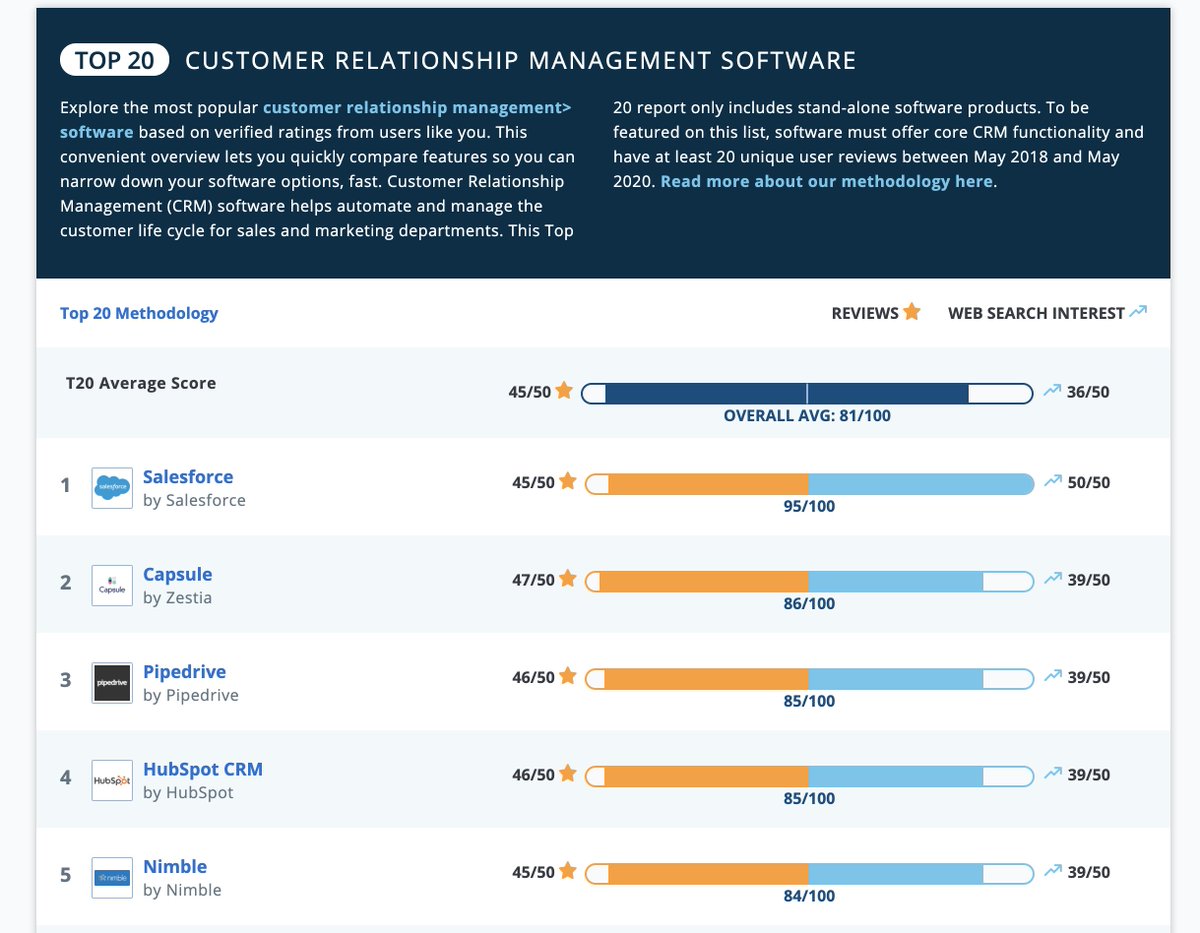Click 'by Zestia' vendor text
The height and width of the screenshot is (933, 1200).
(x=177, y=598)
